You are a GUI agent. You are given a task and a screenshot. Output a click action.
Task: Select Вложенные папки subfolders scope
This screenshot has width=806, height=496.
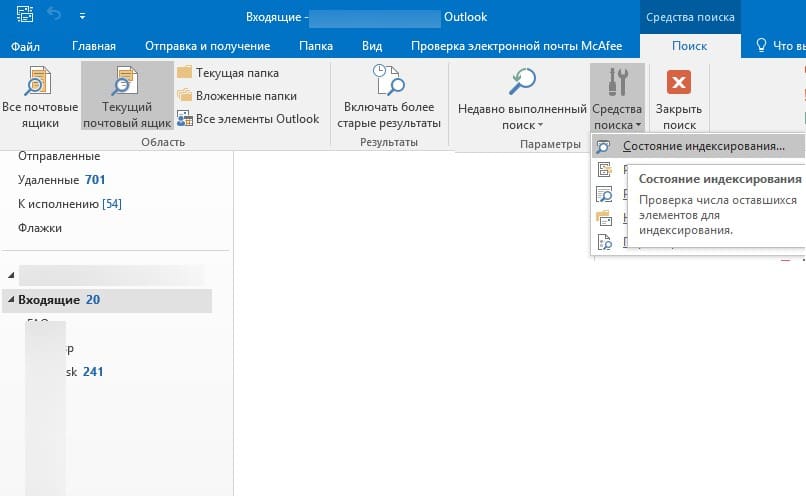click(x=237, y=96)
